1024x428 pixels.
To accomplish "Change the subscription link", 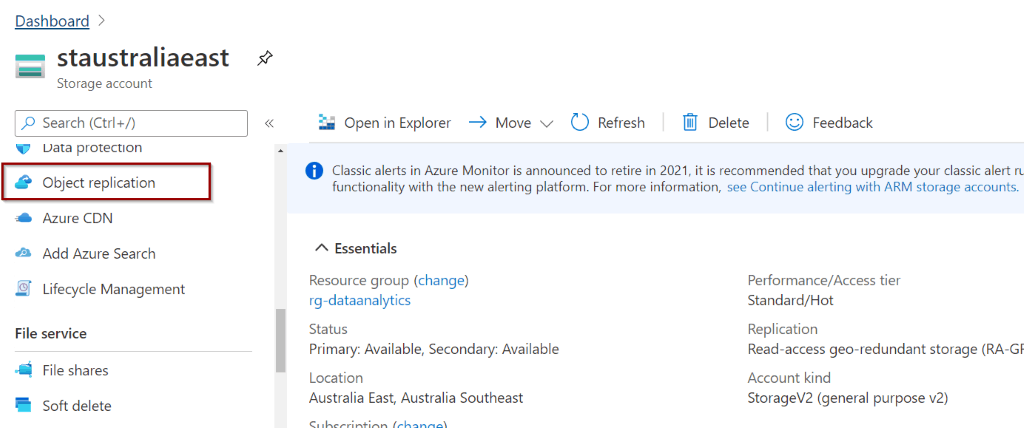I will pyautogui.click(x=421, y=425).
